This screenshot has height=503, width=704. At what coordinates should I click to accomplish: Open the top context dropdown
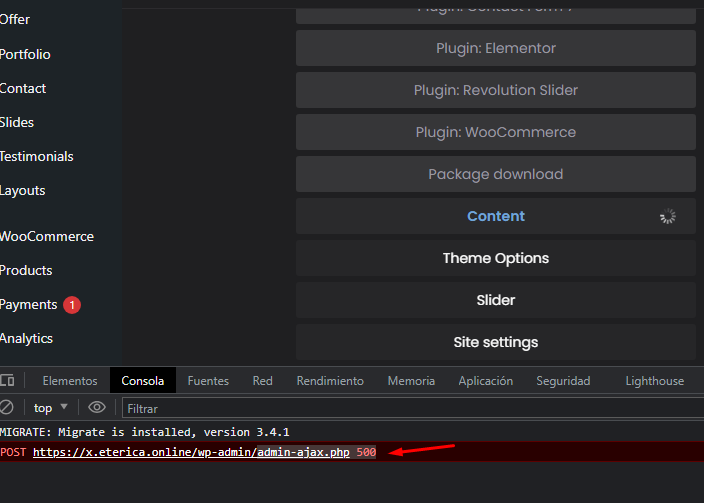(x=51, y=407)
